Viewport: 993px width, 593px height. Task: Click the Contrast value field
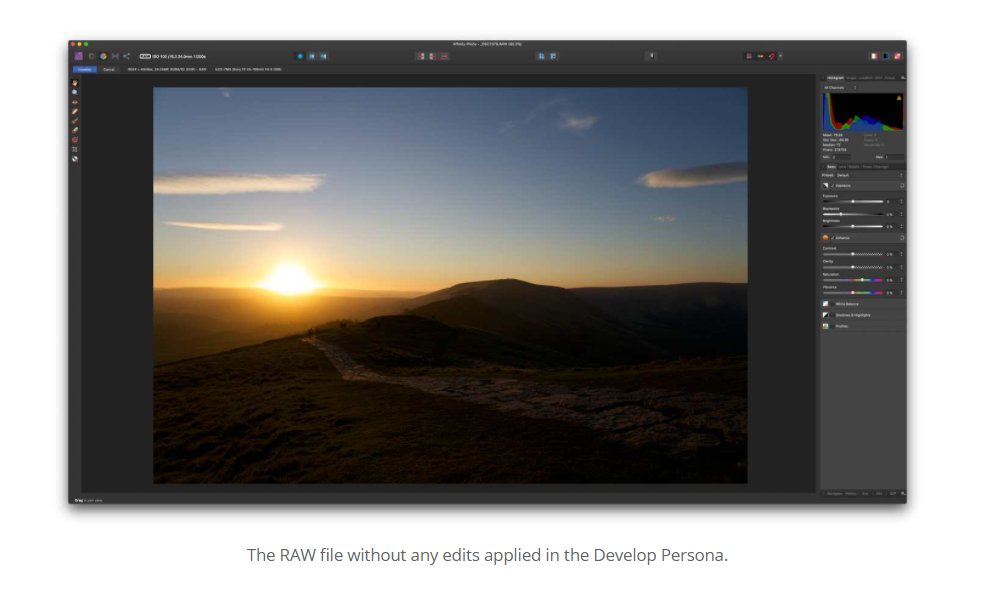point(890,254)
